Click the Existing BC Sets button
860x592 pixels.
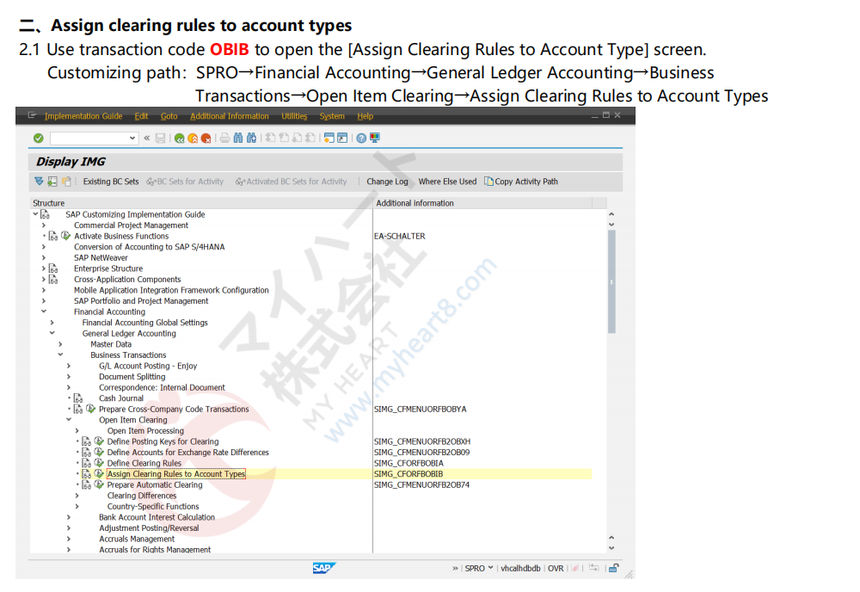click(111, 182)
